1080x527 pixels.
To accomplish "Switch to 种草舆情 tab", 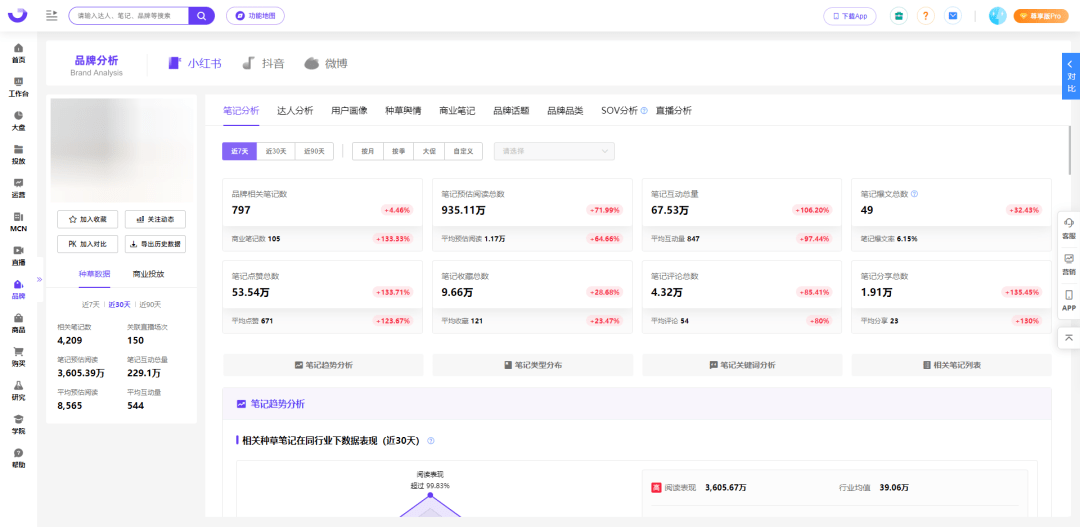I will (x=403, y=111).
